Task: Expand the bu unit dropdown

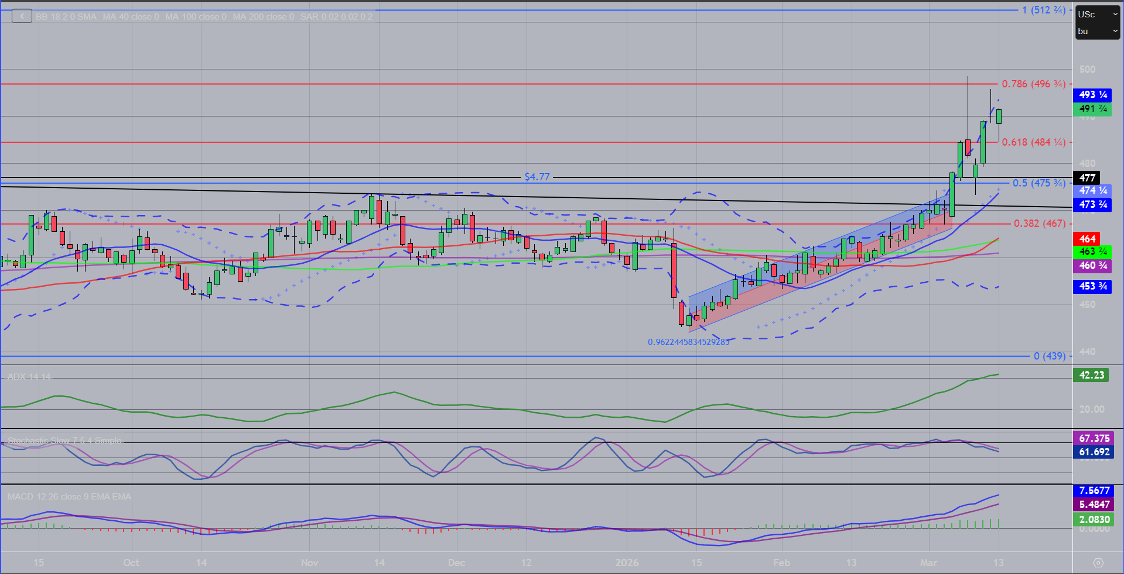Action: tap(1096, 31)
